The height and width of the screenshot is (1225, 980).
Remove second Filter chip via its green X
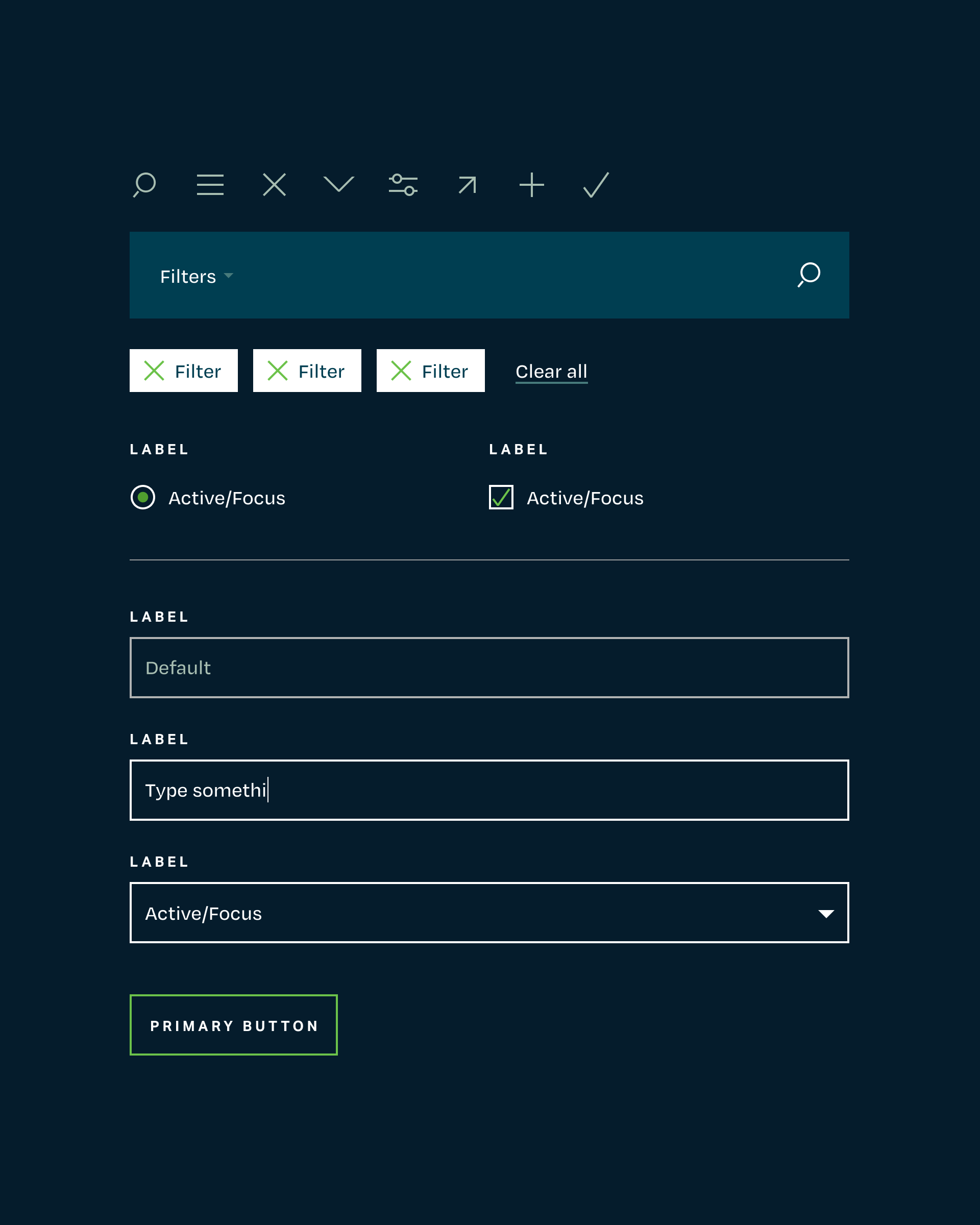278,371
